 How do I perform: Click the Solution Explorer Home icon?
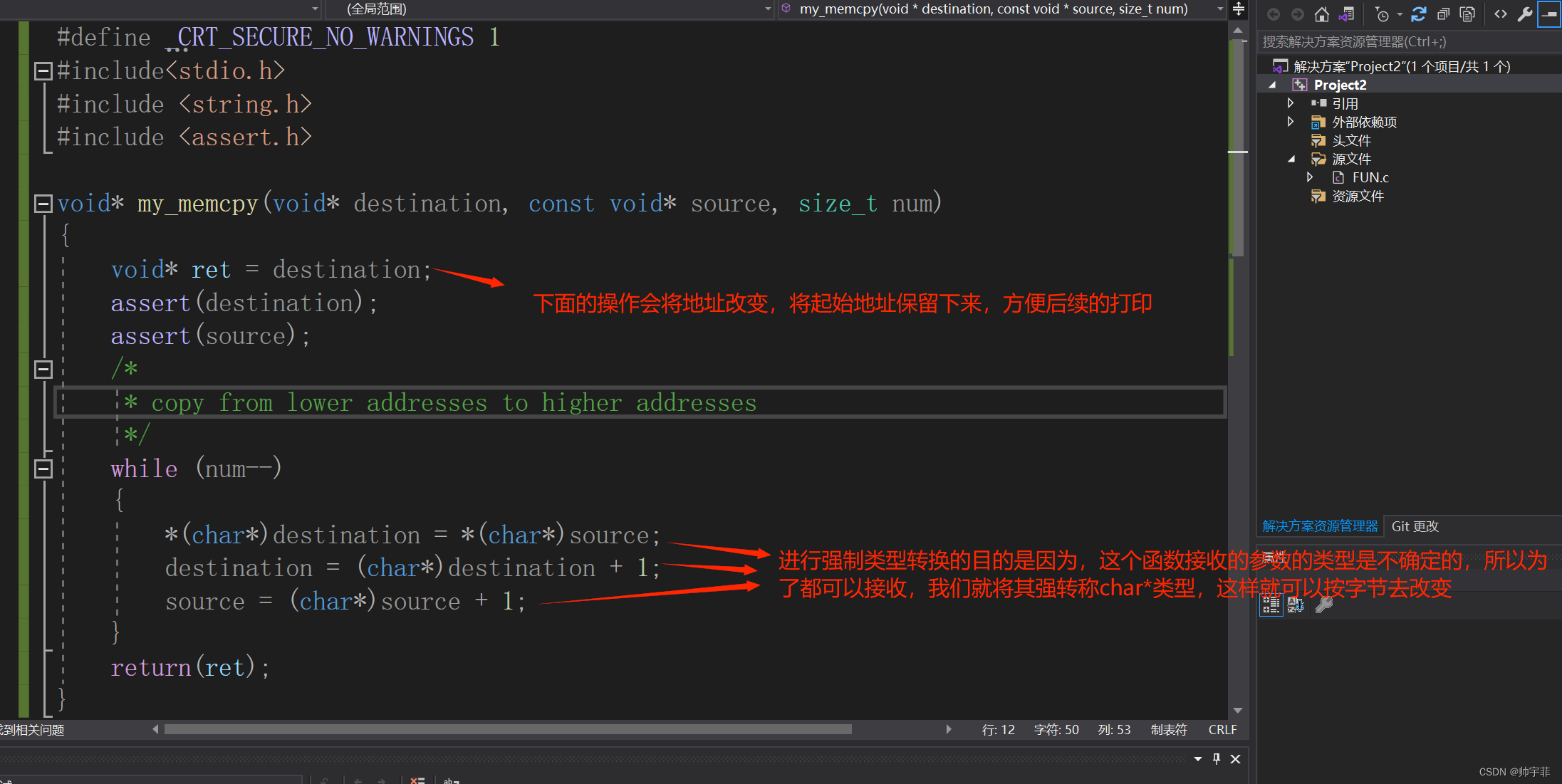1322,14
